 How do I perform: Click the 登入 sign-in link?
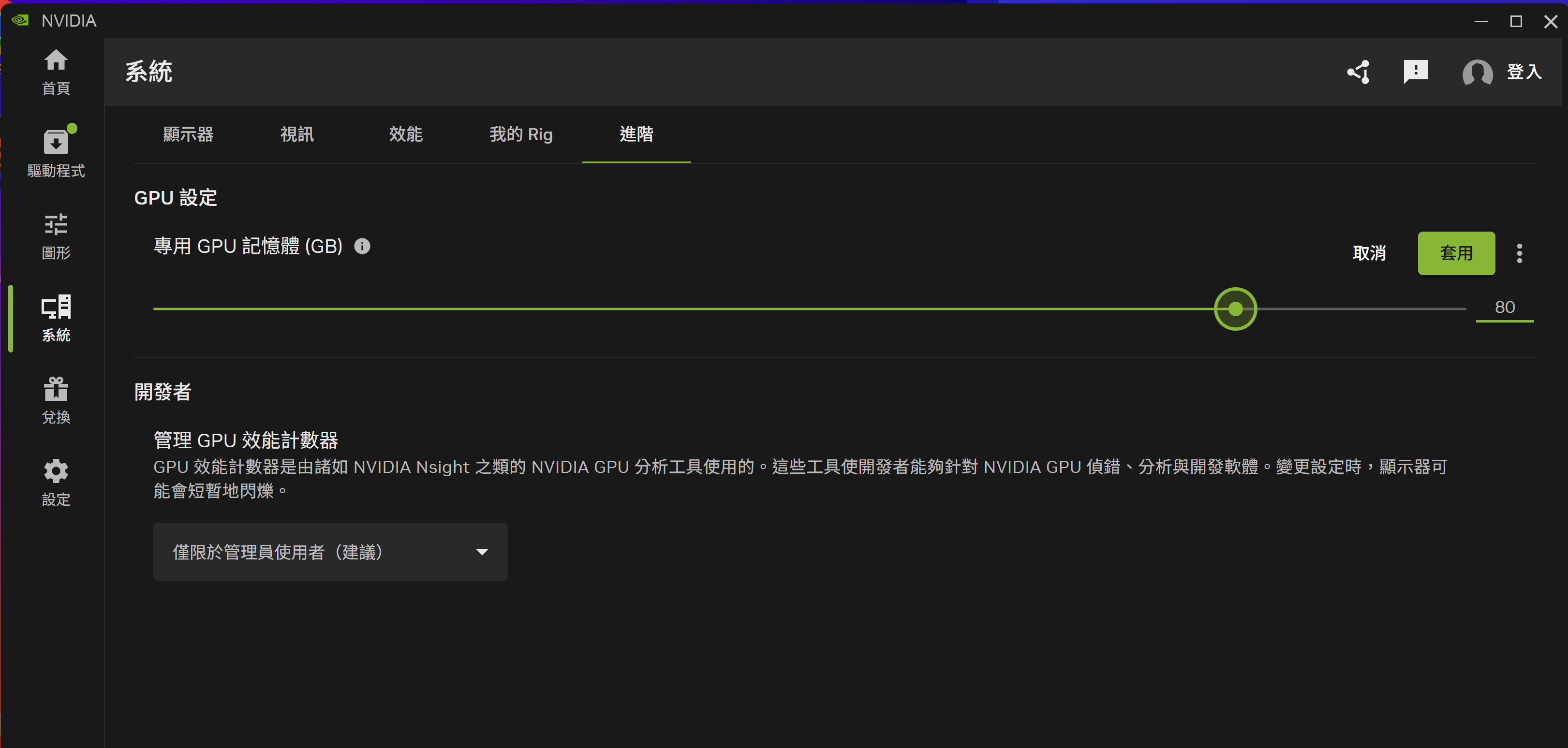pos(1524,72)
